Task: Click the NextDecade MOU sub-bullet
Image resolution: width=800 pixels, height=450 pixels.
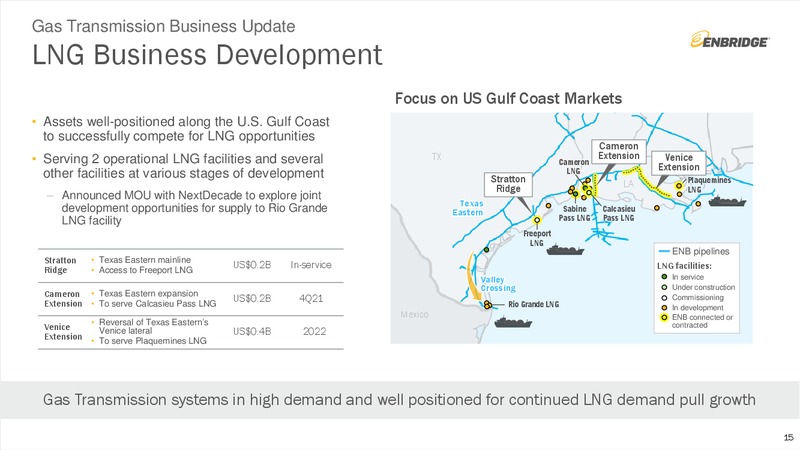Action: 194,208
